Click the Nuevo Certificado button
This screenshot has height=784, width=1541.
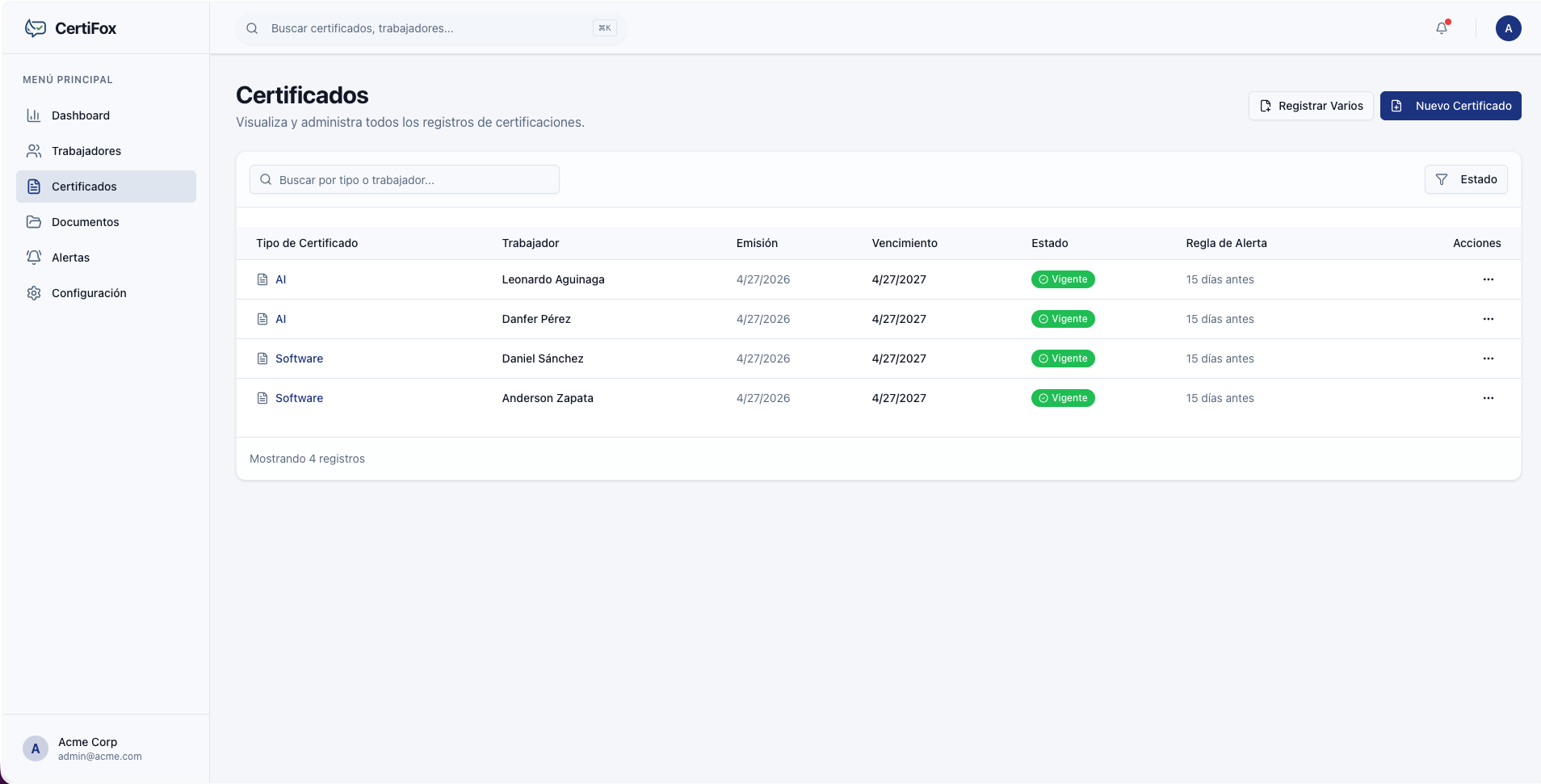tap(1450, 106)
